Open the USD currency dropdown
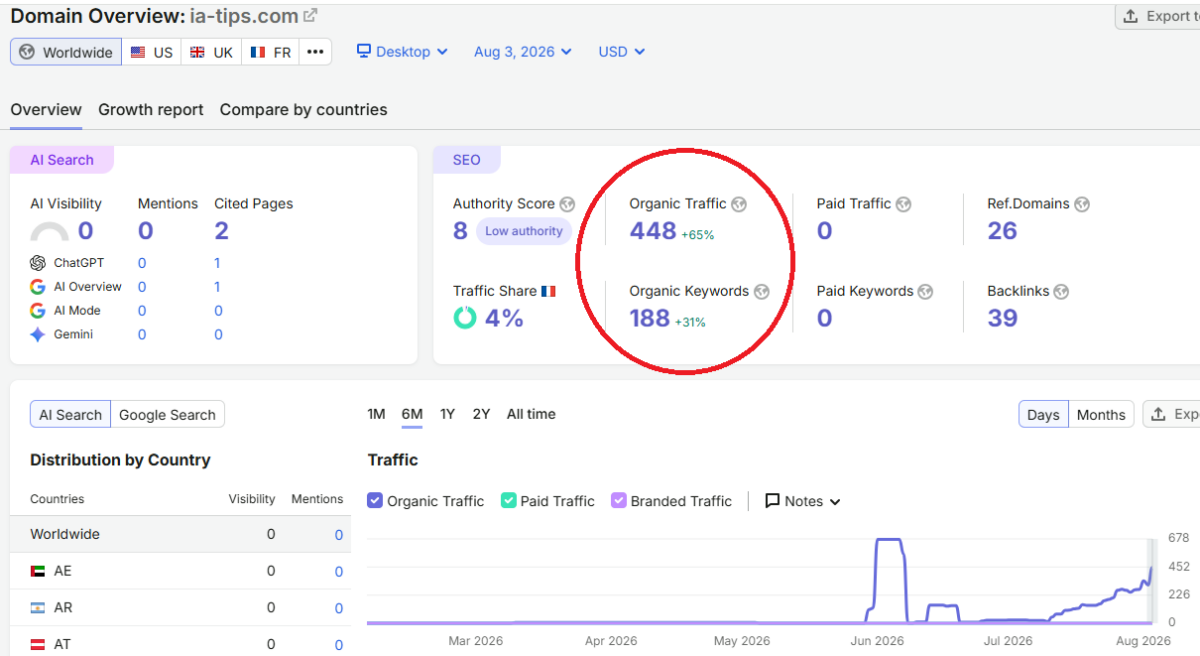This screenshot has width=1200, height=656. click(622, 52)
